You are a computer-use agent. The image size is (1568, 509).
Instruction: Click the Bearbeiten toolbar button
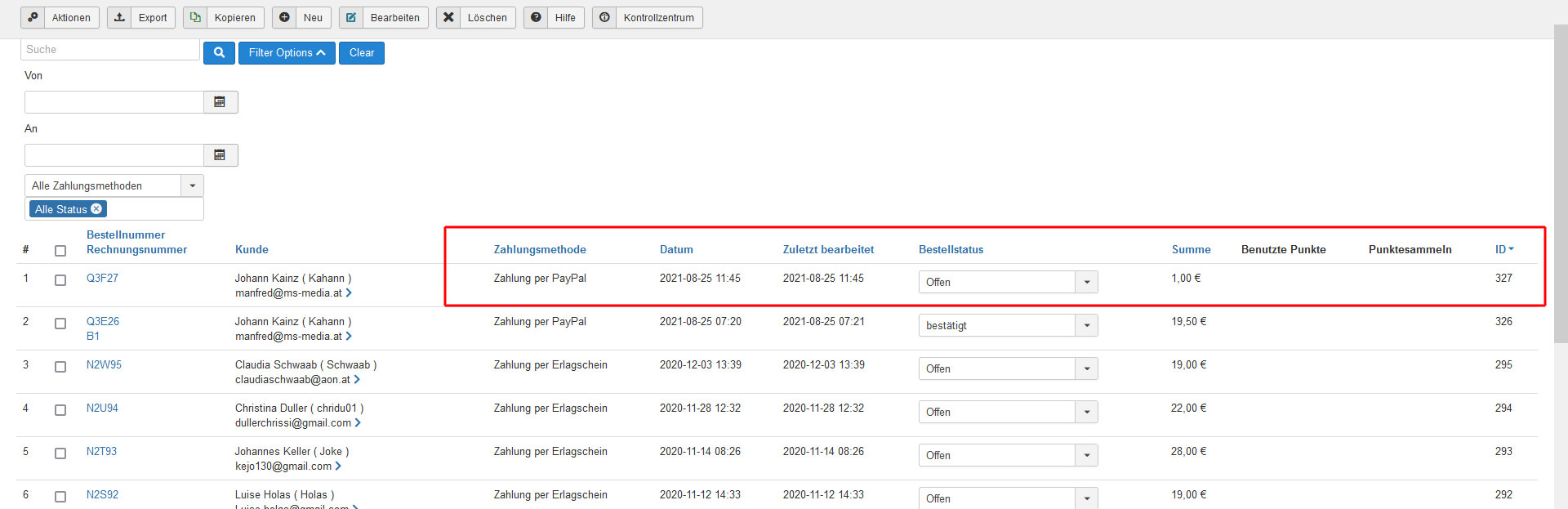click(384, 17)
